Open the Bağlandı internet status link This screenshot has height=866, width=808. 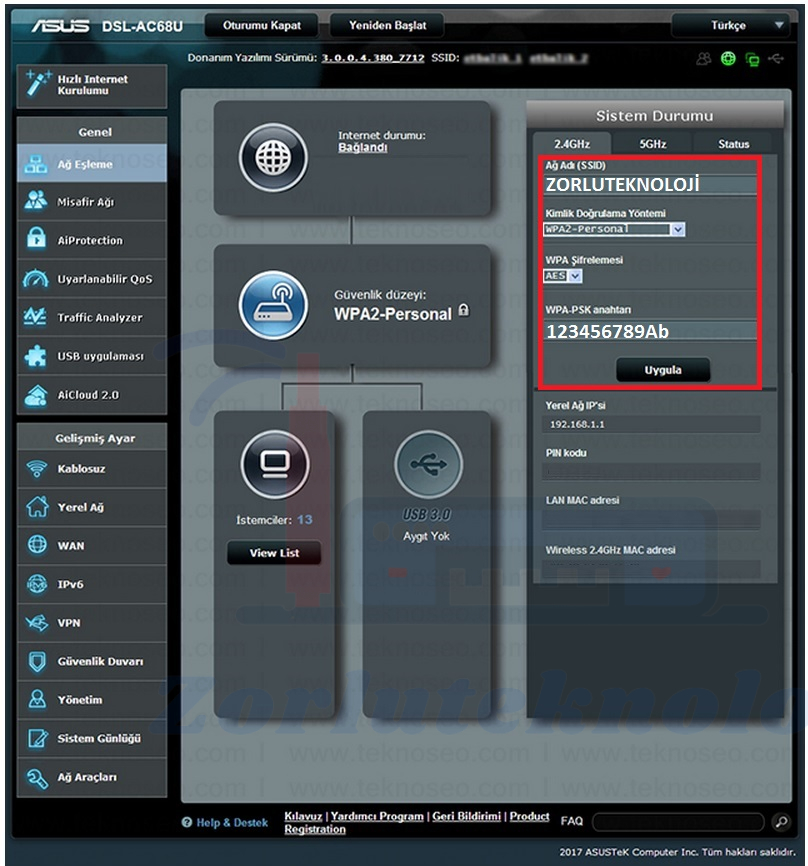coord(362,148)
